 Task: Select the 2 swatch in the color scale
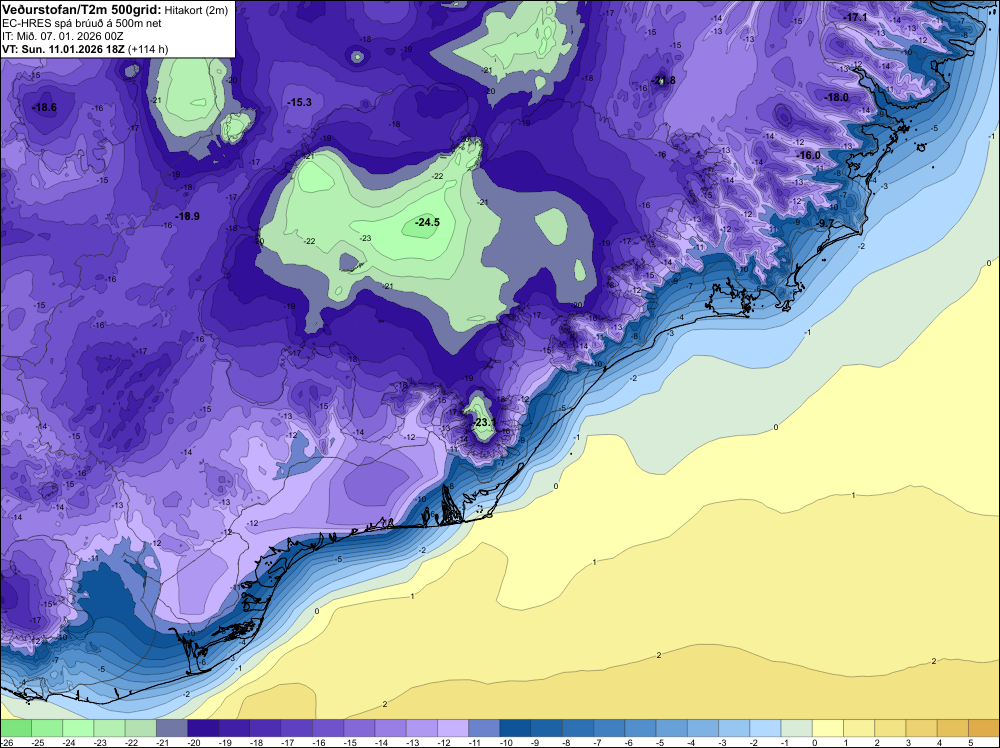tap(890, 728)
